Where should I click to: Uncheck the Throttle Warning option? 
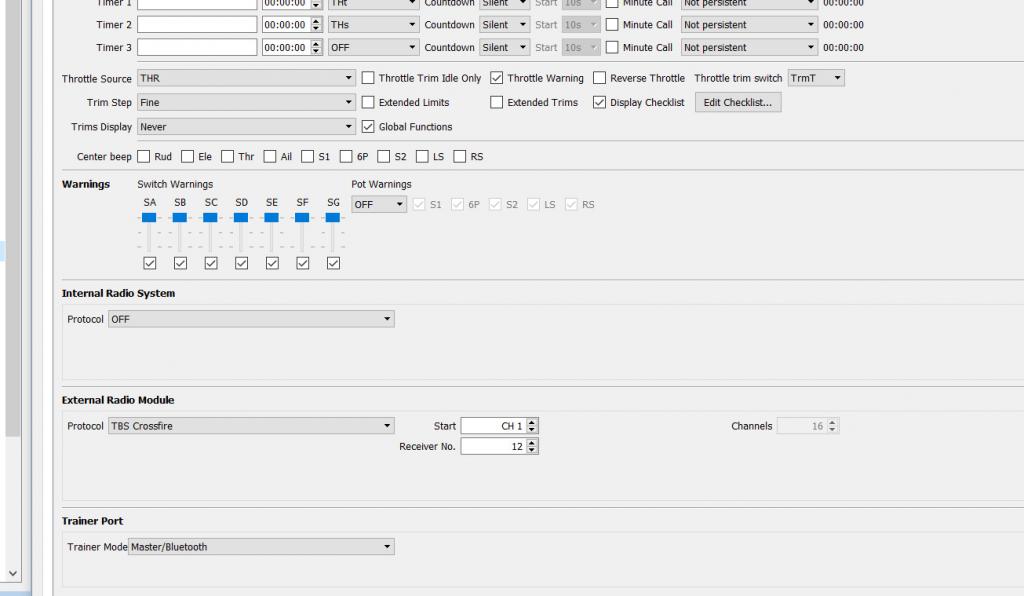[x=497, y=78]
